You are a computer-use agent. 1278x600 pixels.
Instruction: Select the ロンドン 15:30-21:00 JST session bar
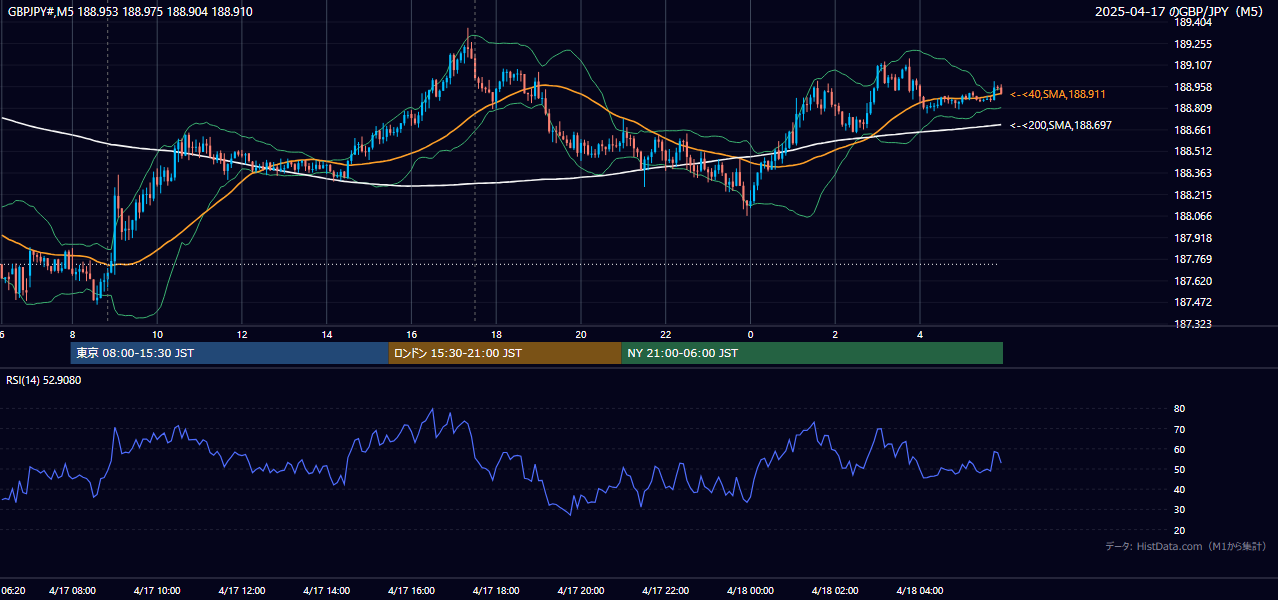pos(505,353)
